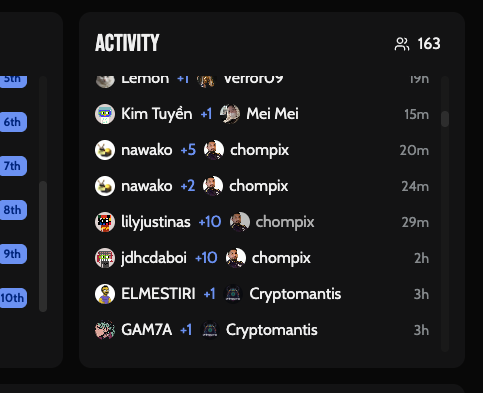The image size is (483, 393).
Task: Open ELMESTIRI's avatar
Action: click(x=105, y=294)
